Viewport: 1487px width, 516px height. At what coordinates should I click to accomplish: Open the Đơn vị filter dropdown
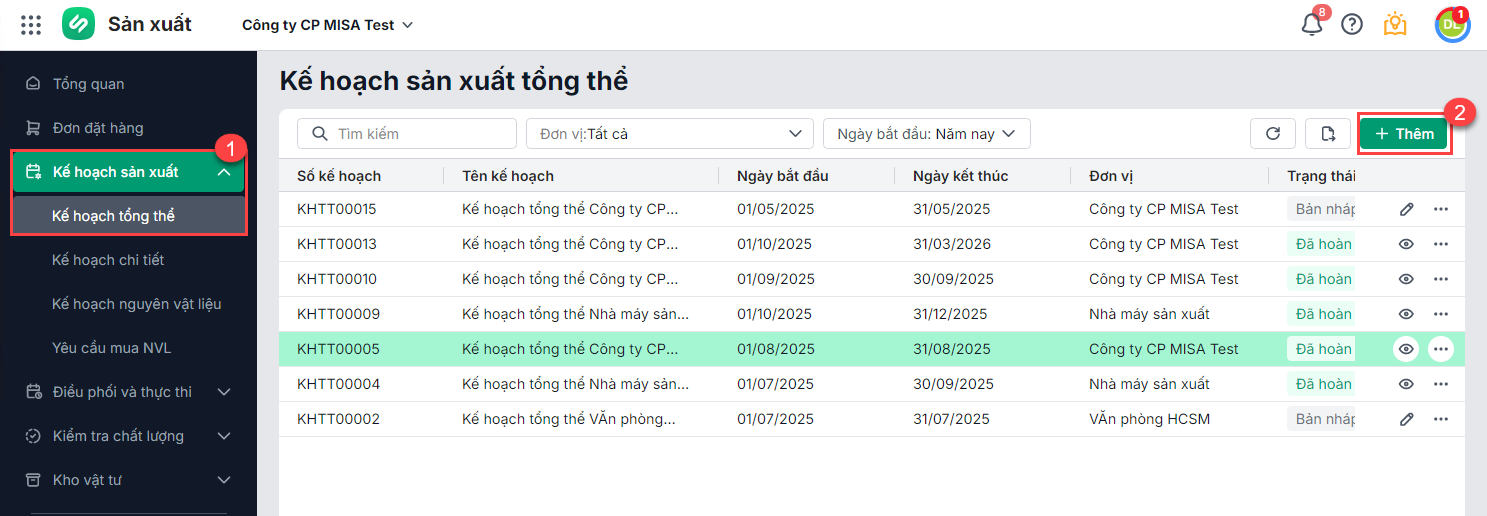click(x=670, y=134)
